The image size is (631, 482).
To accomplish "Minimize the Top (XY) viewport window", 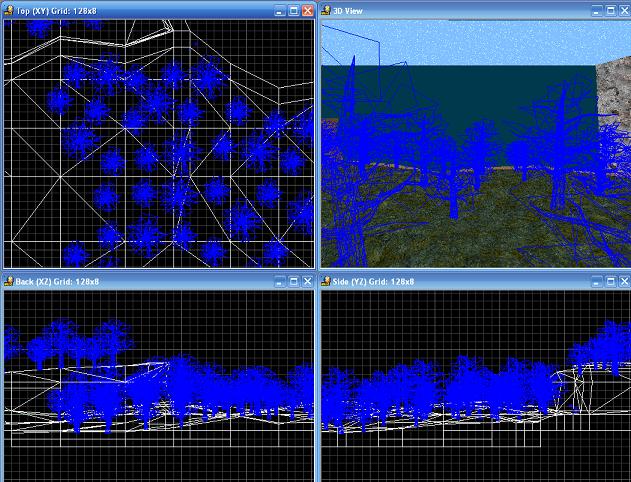I will point(280,11).
